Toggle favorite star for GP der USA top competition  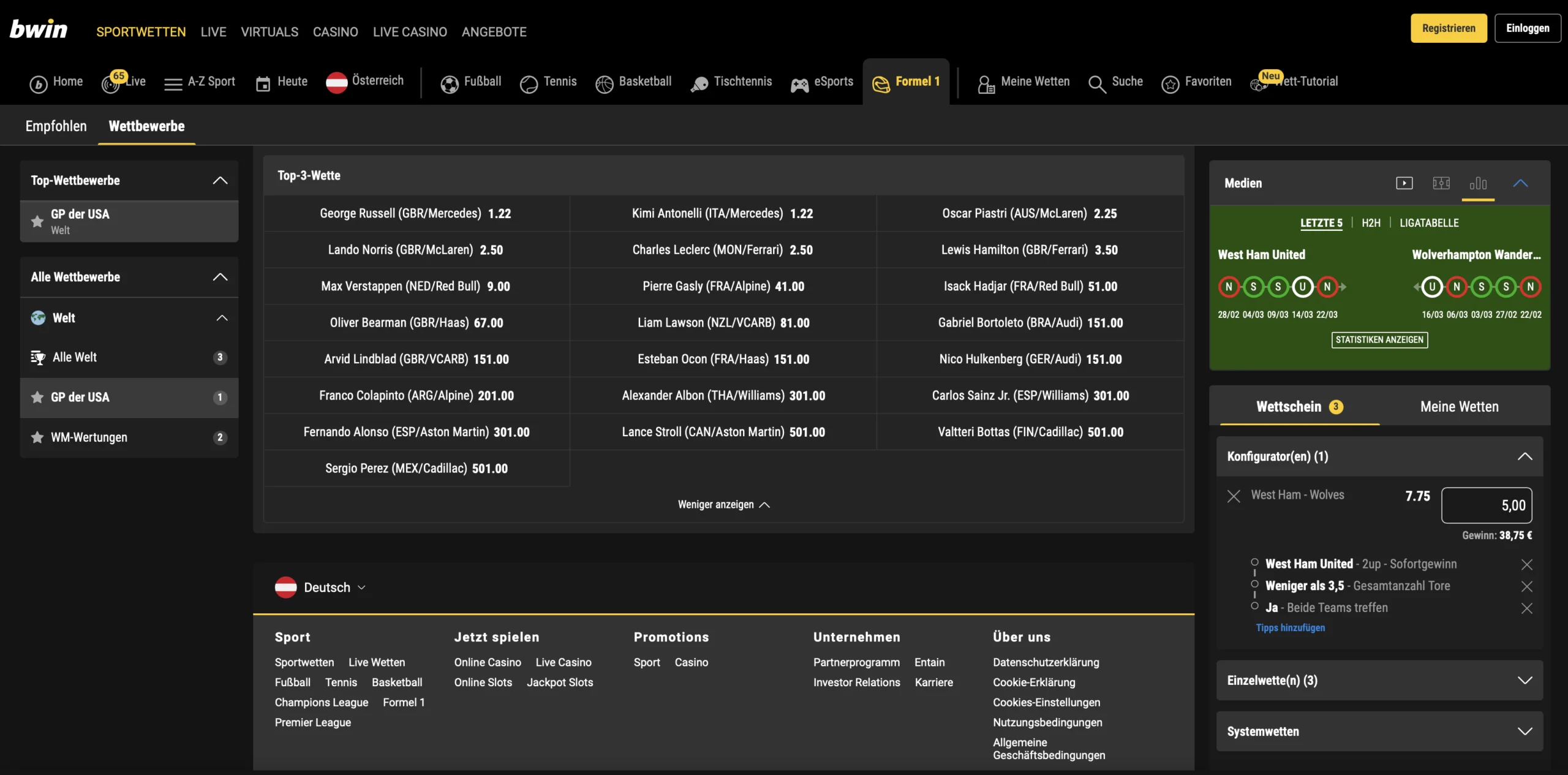[x=37, y=221]
